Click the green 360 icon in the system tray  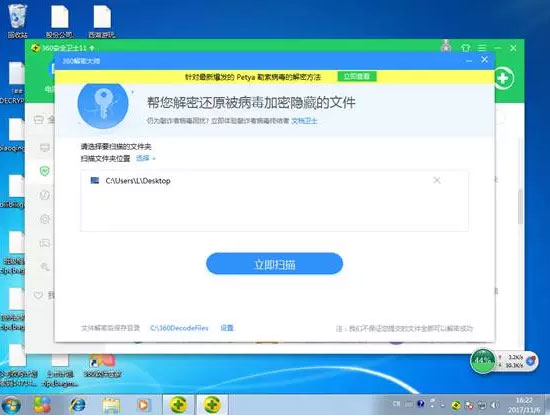456,405
